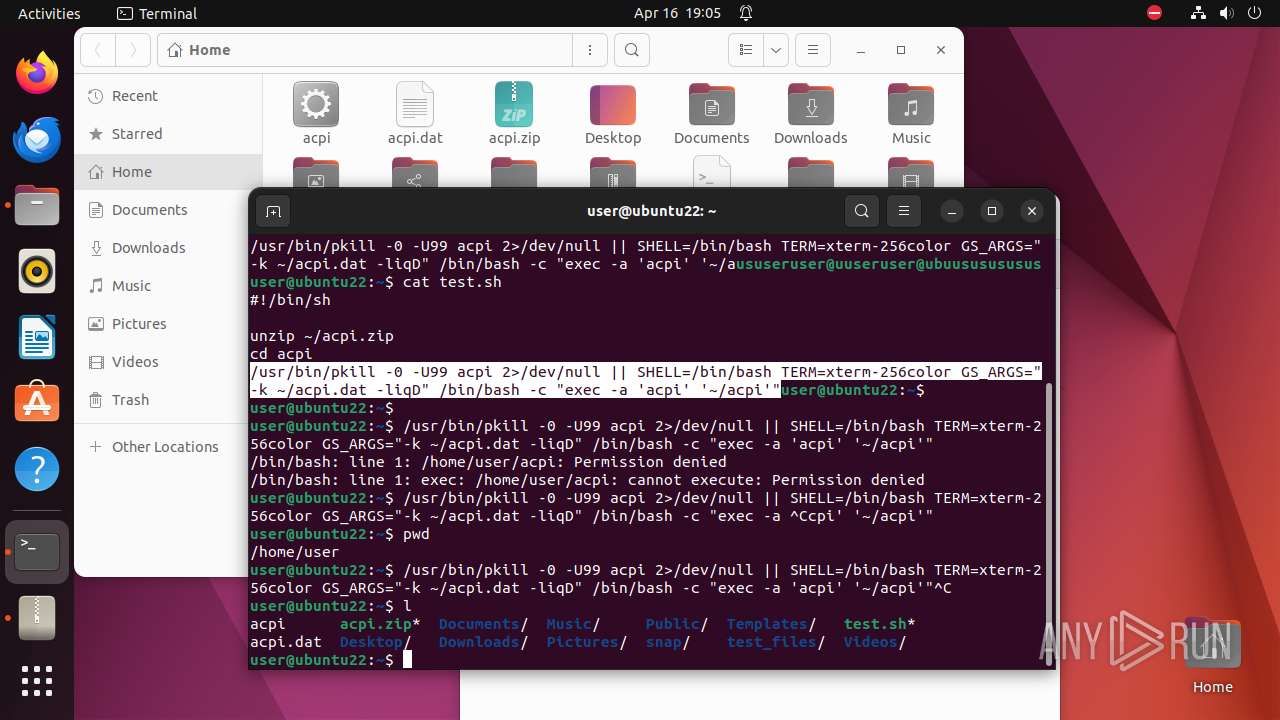Open Starred in Files sidebar

168,134
